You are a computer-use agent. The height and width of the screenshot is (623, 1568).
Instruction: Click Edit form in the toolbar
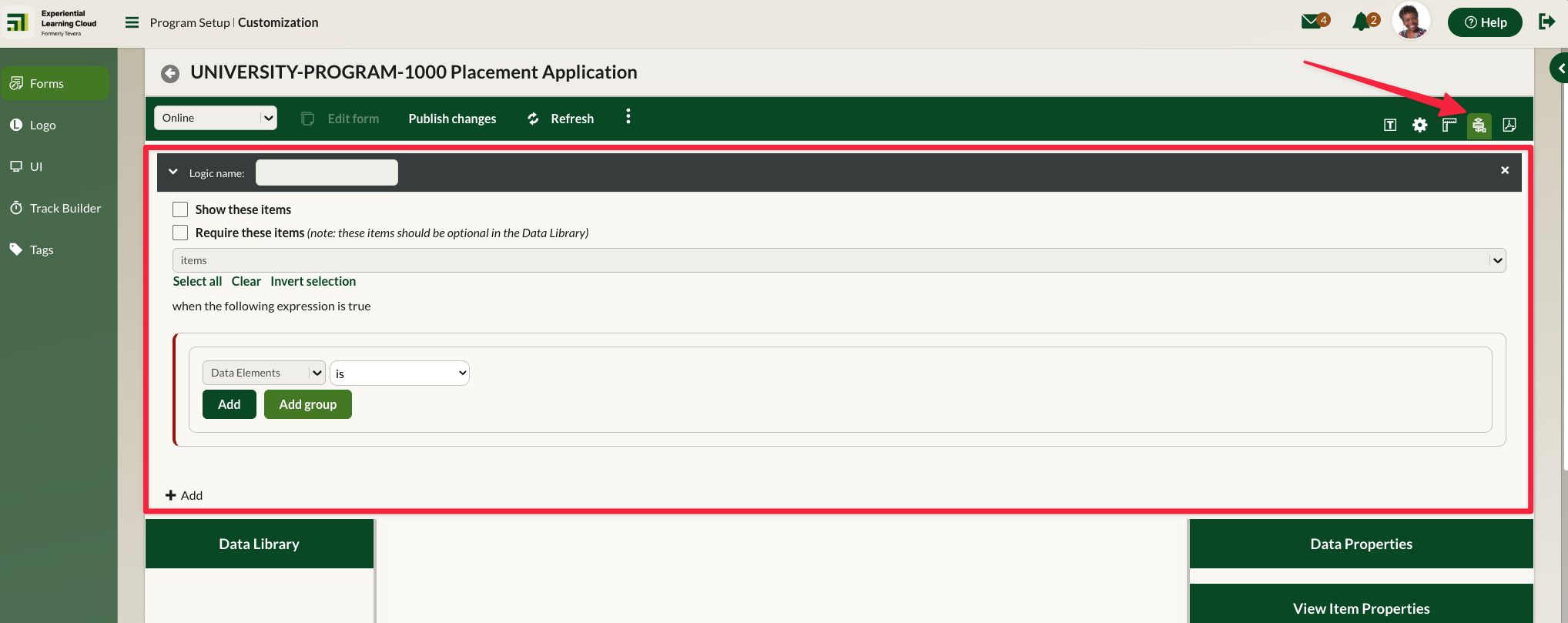[340, 119]
